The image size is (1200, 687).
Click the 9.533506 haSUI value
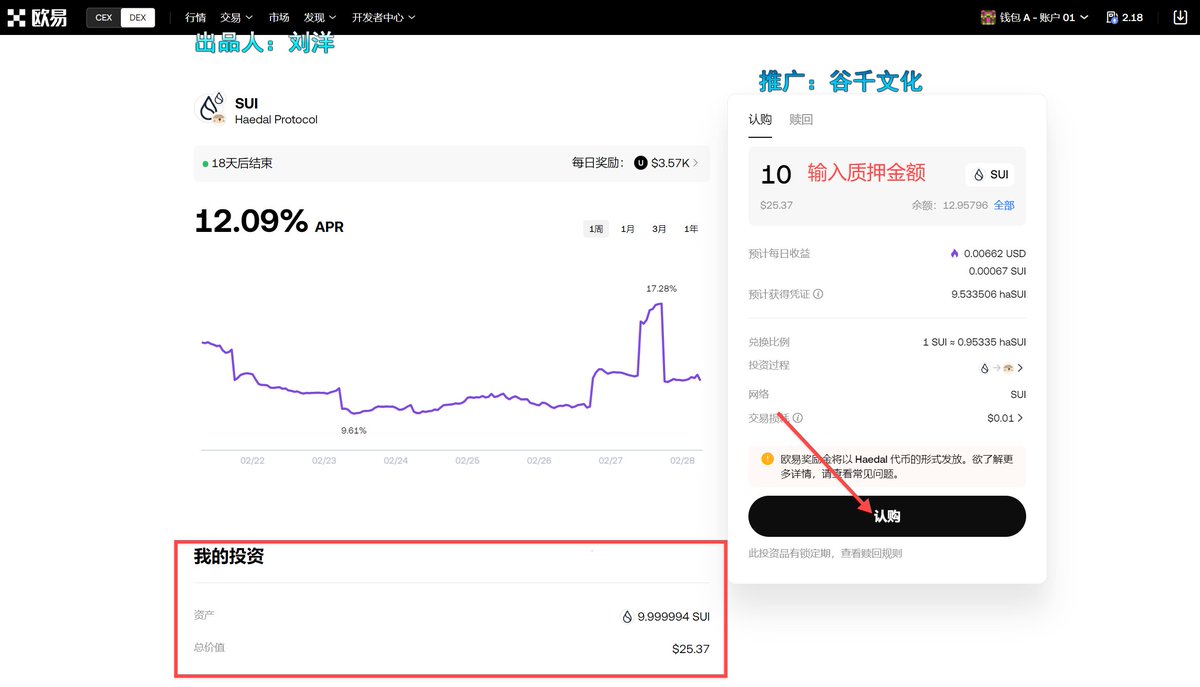coord(988,295)
